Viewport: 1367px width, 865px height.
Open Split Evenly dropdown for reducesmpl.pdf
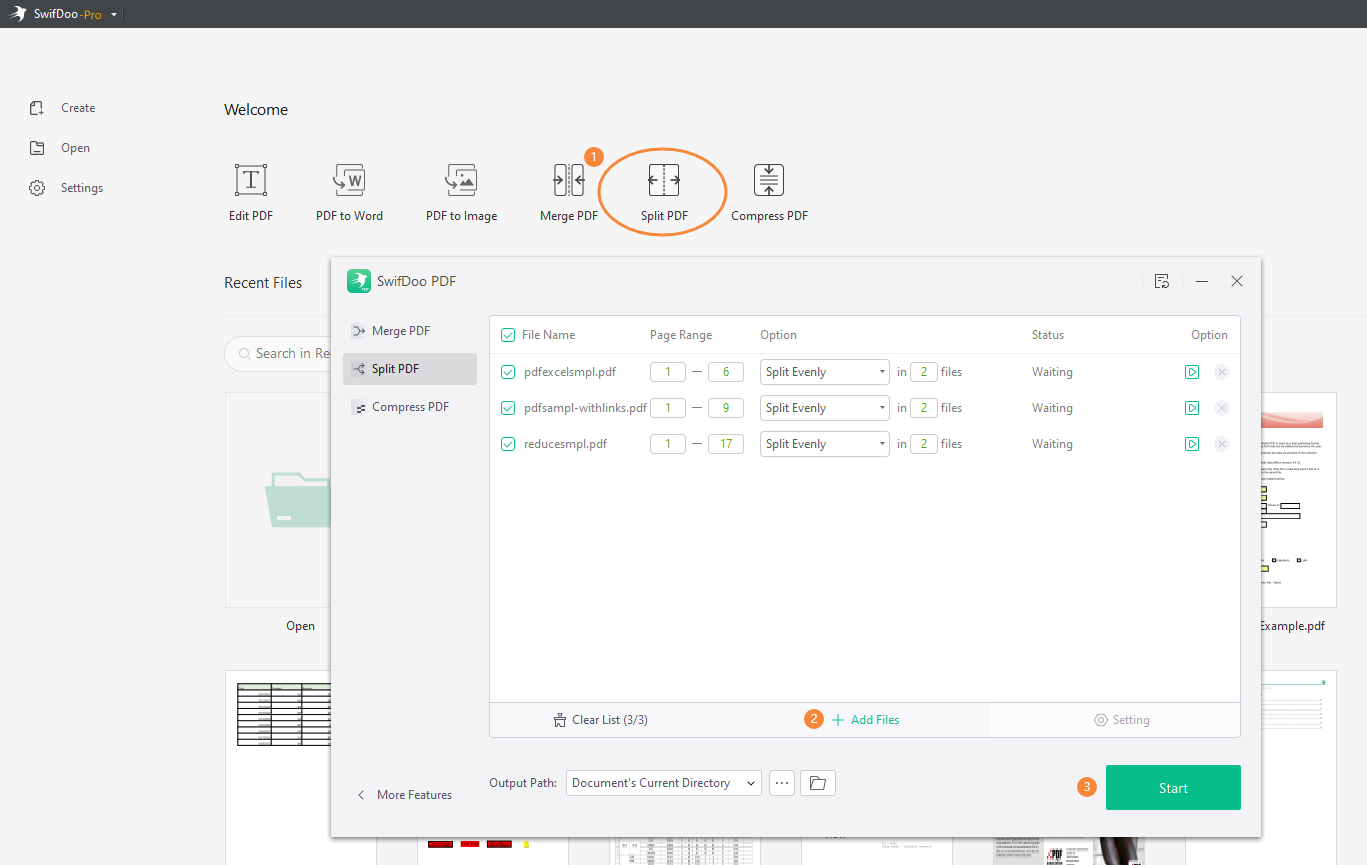tap(825, 444)
